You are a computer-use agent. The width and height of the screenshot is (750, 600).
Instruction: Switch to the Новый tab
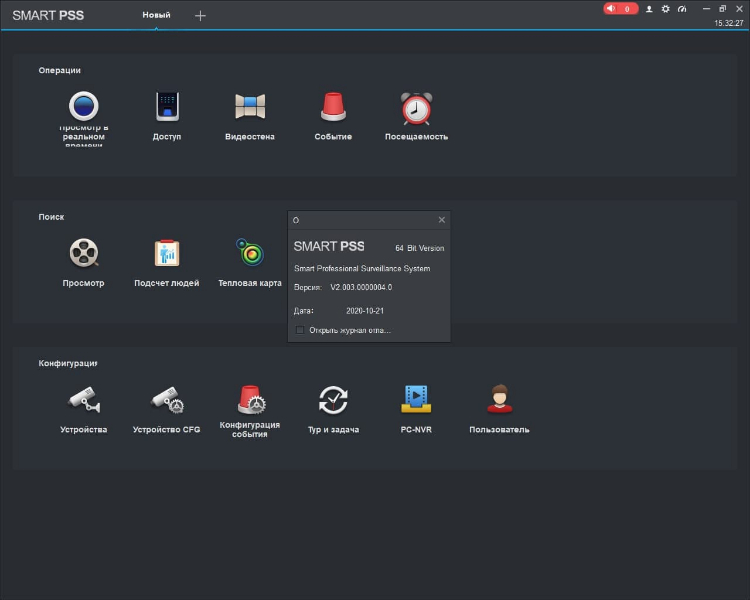[x=156, y=15]
